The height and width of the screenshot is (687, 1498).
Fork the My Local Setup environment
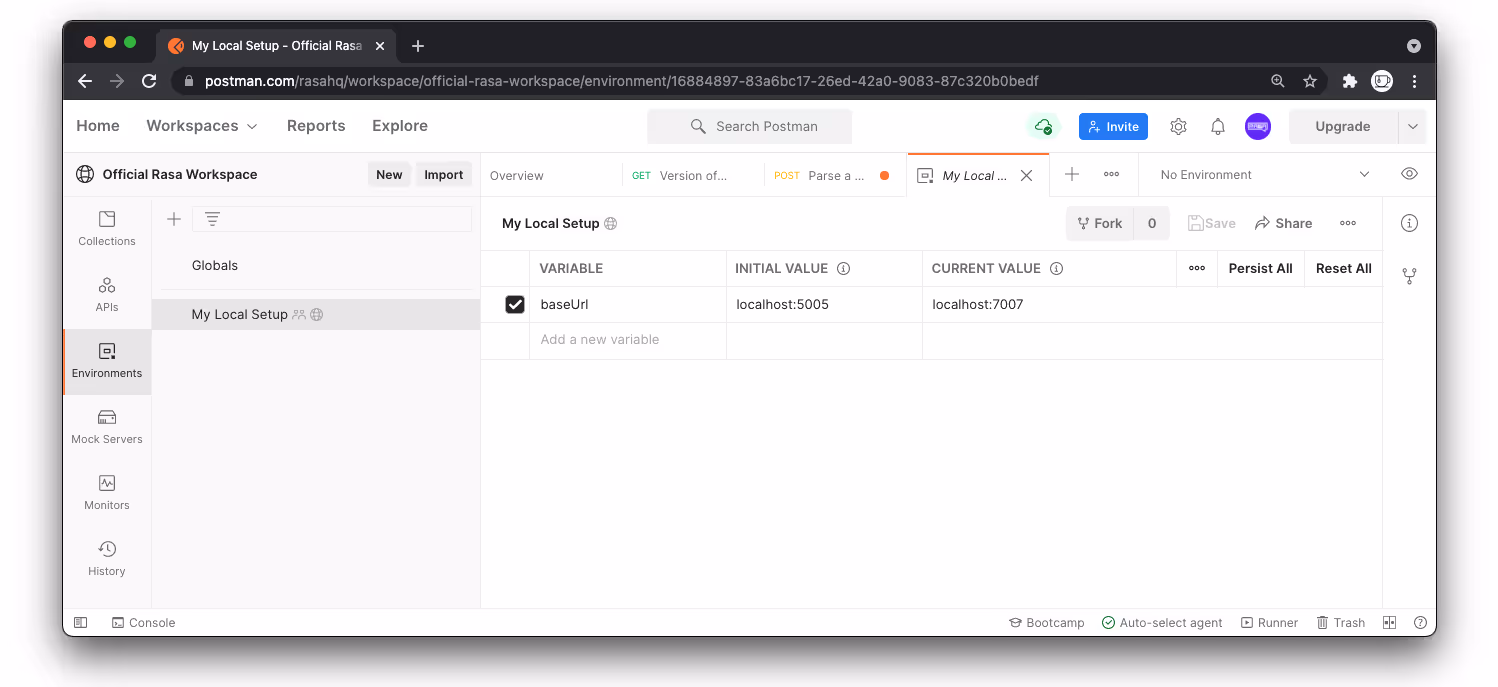(1100, 223)
